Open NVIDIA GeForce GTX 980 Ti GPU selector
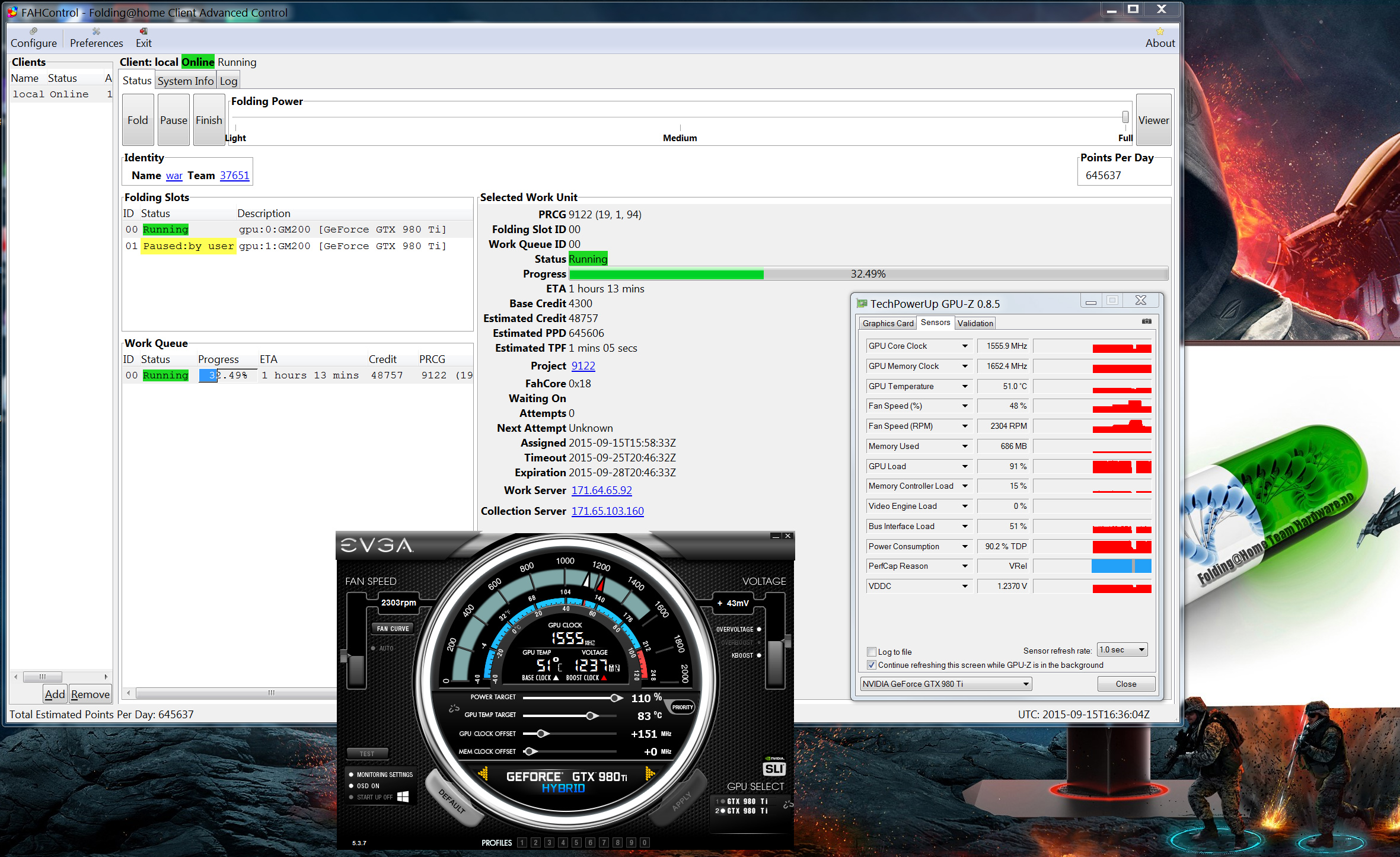1400x857 pixels. pyautogui.click(x=946, y=684)
